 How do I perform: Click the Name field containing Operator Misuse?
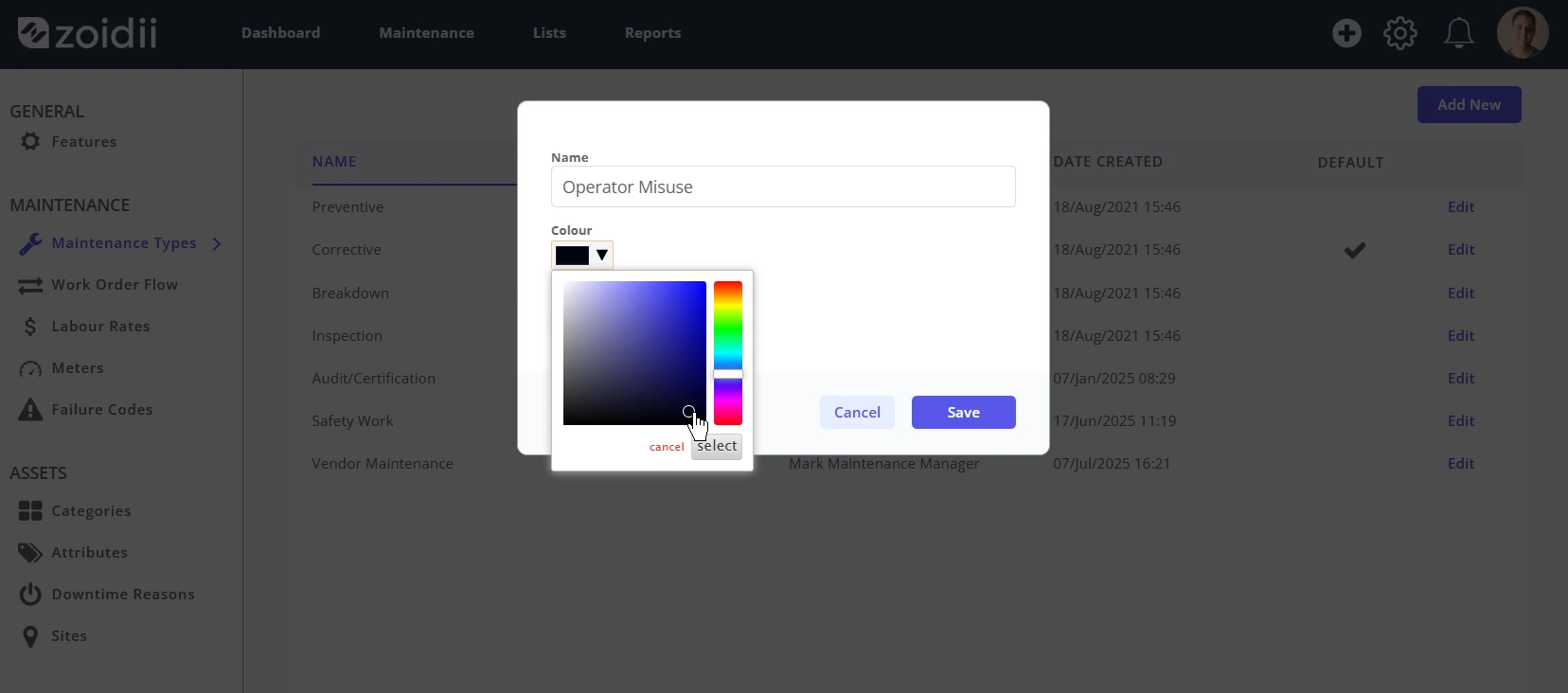point(783,187)
